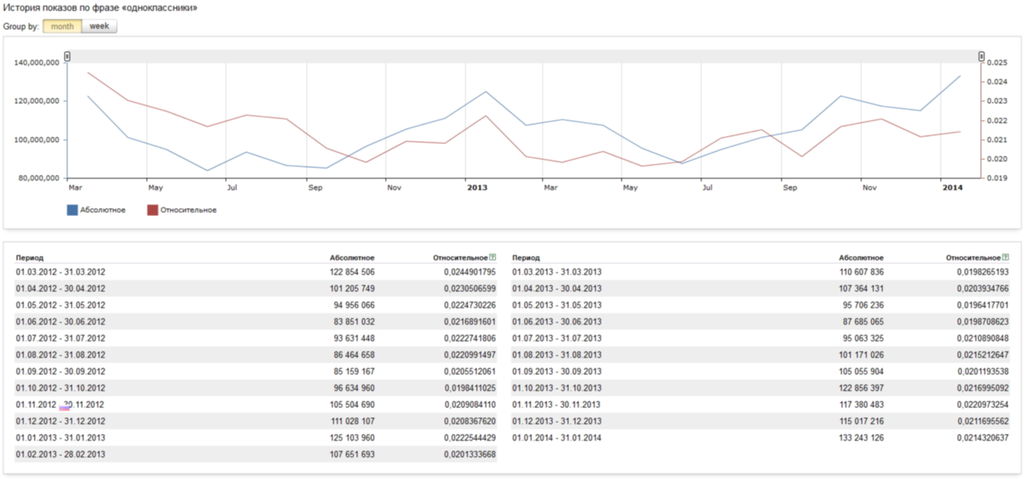
Task: Click relative value 0,0222544429
Action: click(x=470, y=438)
